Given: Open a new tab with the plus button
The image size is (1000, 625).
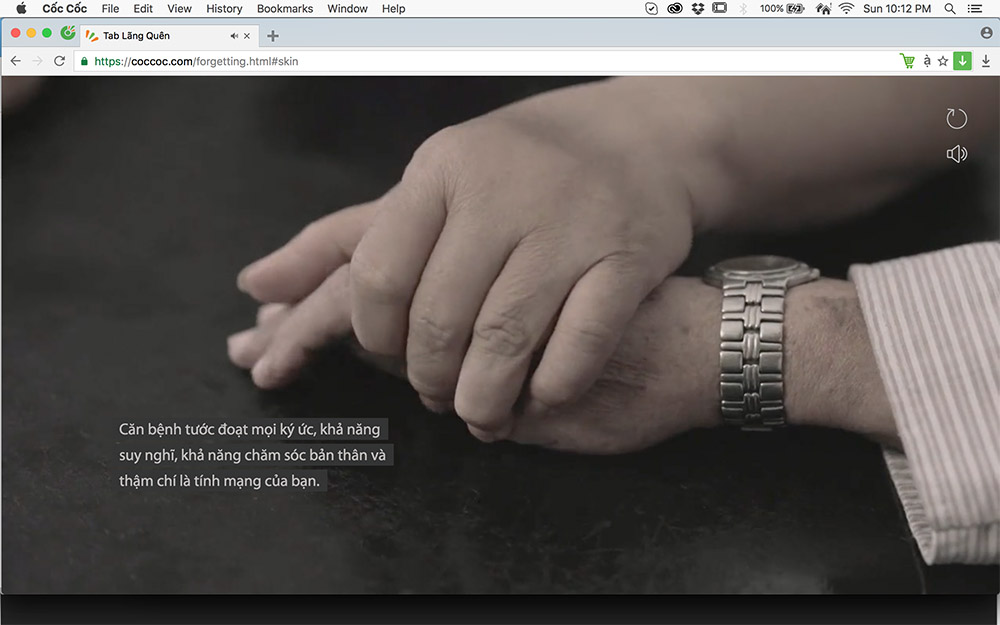Looking at the screenshot, I should pos(273,36).
